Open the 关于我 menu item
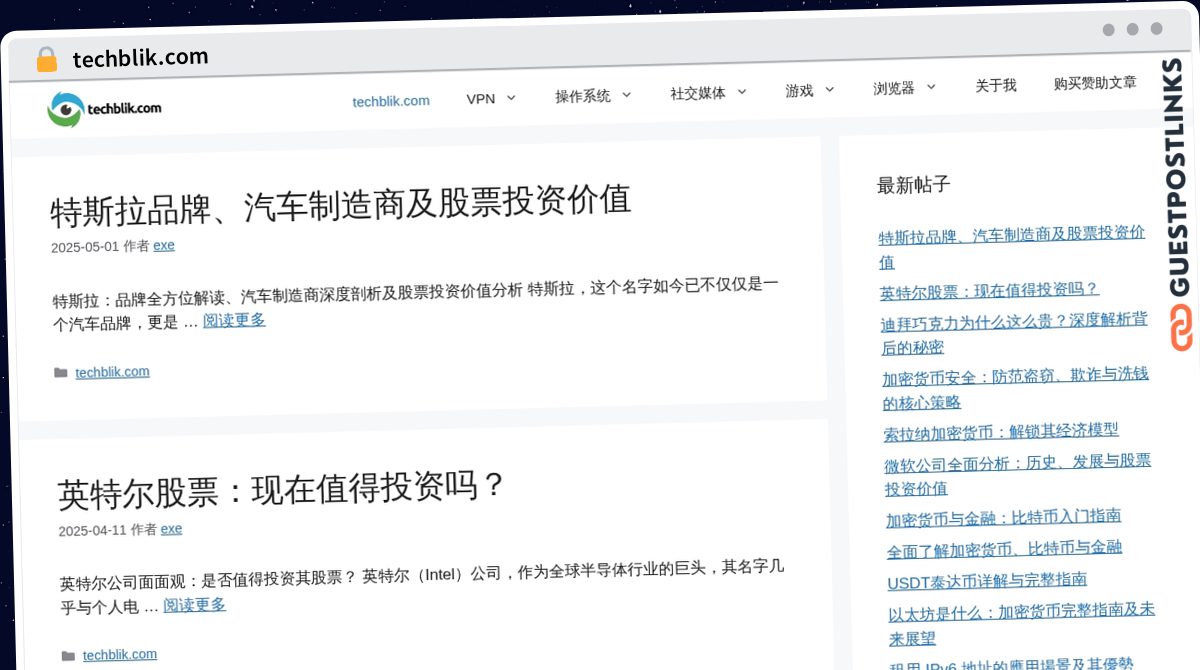1200x670 pixels. [x=995, y=86]
